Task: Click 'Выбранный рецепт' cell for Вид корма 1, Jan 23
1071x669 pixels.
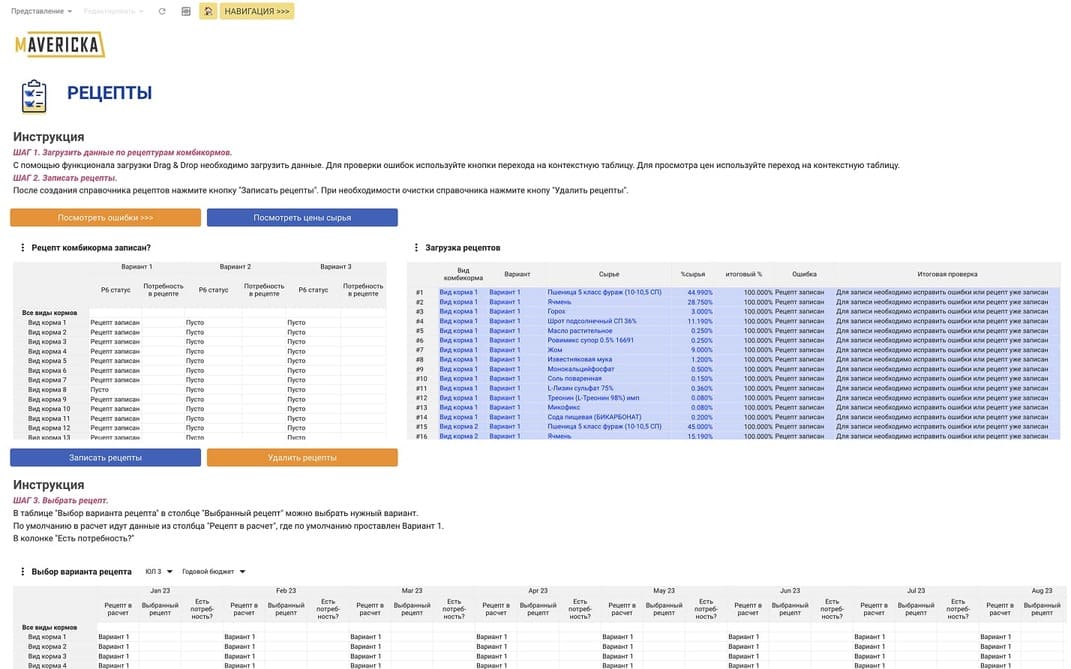Action: click(160, 637)
